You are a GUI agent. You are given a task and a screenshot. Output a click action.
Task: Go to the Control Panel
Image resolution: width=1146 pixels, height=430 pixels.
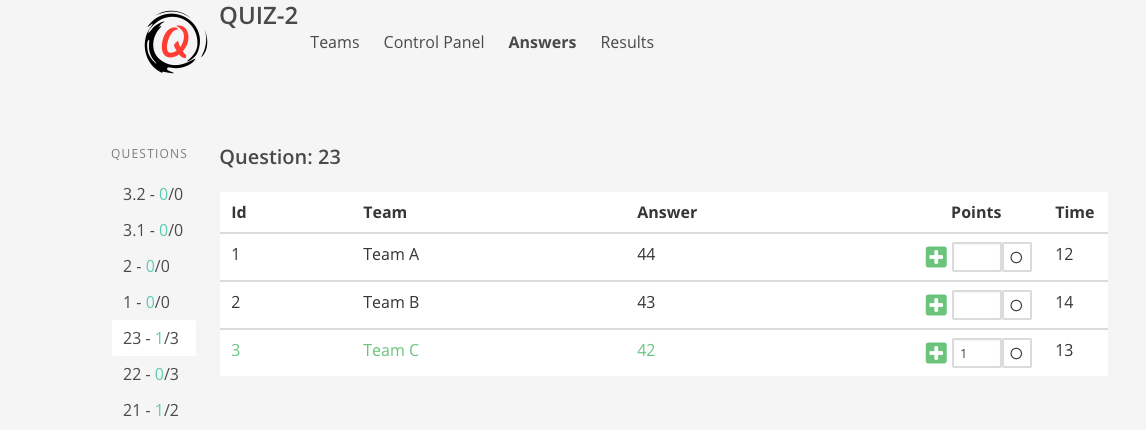pyautogui.click(x=434, y=42)
